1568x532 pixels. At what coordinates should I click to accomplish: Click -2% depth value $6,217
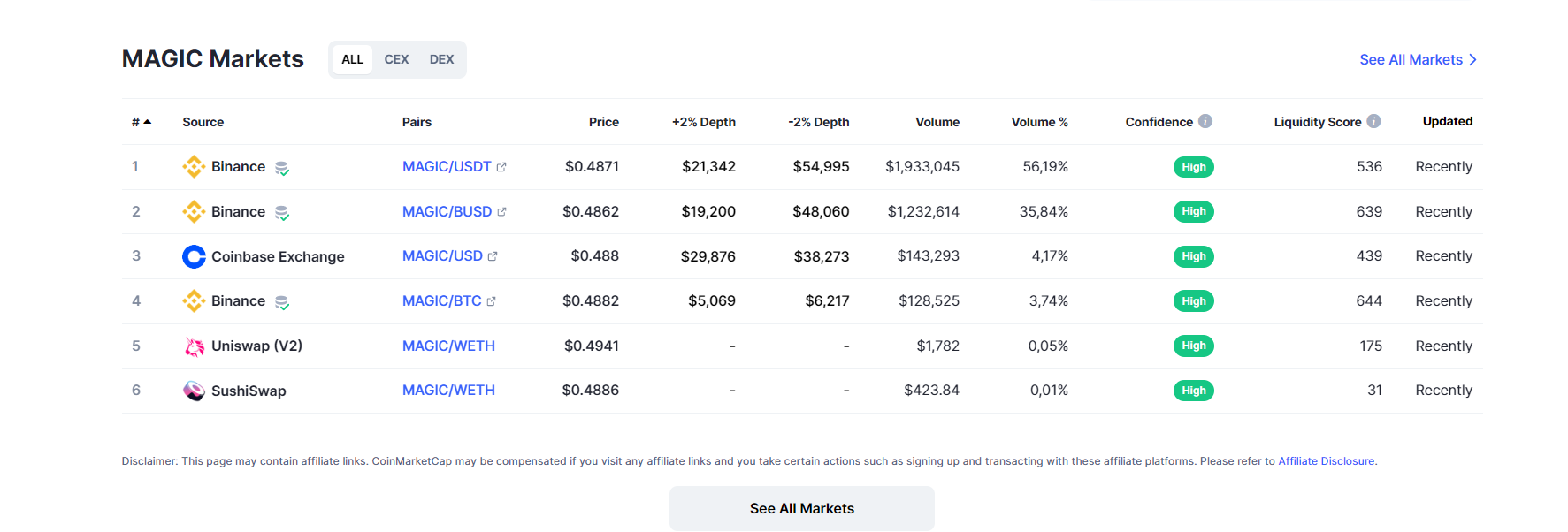click(827, 300)
